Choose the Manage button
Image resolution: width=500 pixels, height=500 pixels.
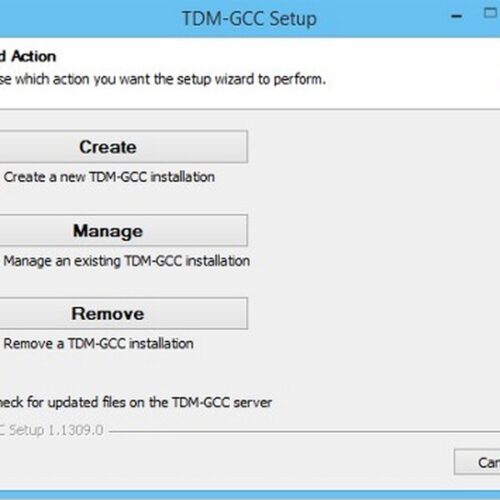point(123,231)
